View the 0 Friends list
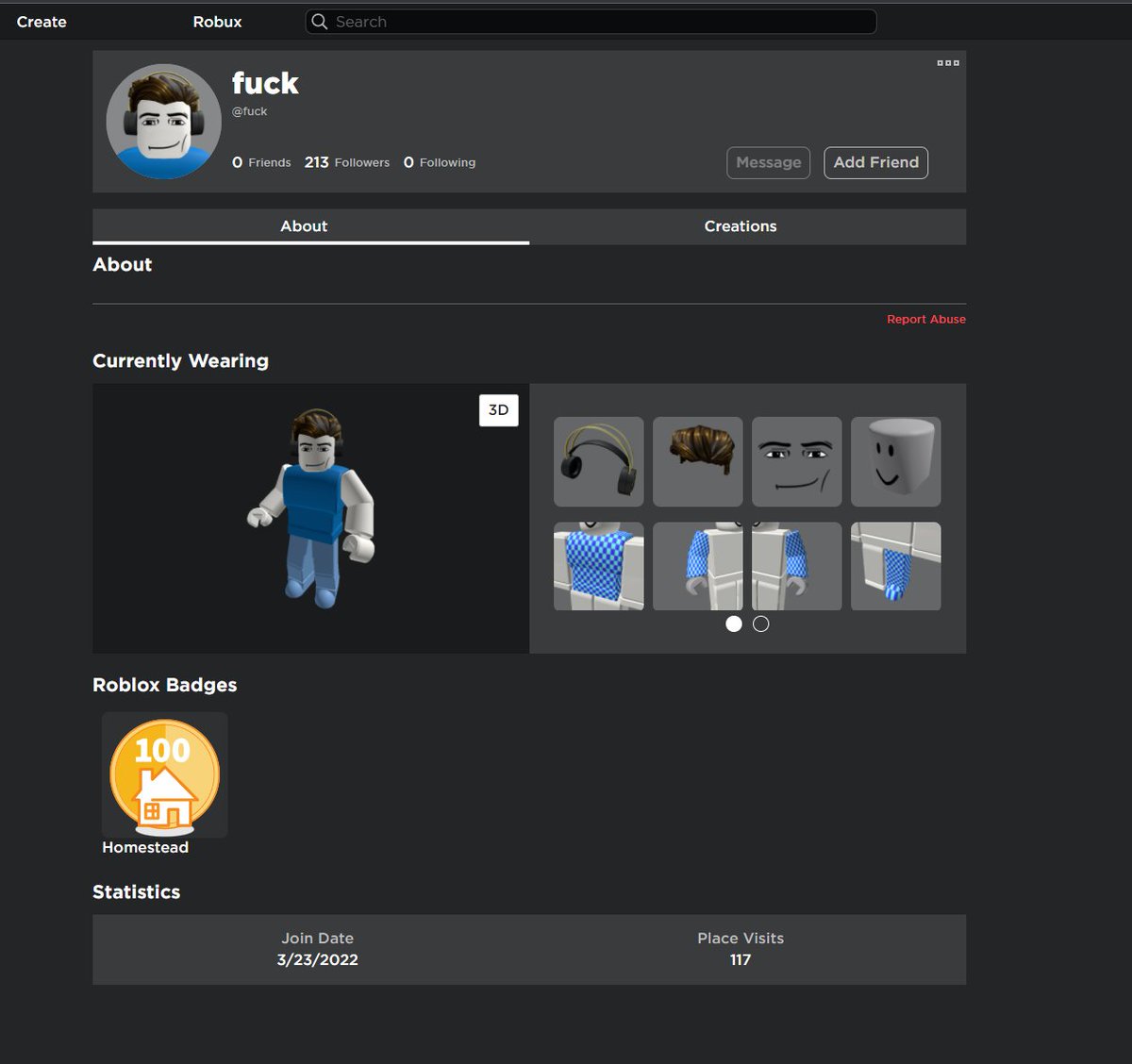This screenshot has height=1064, width=1132. tap(261, 162)
